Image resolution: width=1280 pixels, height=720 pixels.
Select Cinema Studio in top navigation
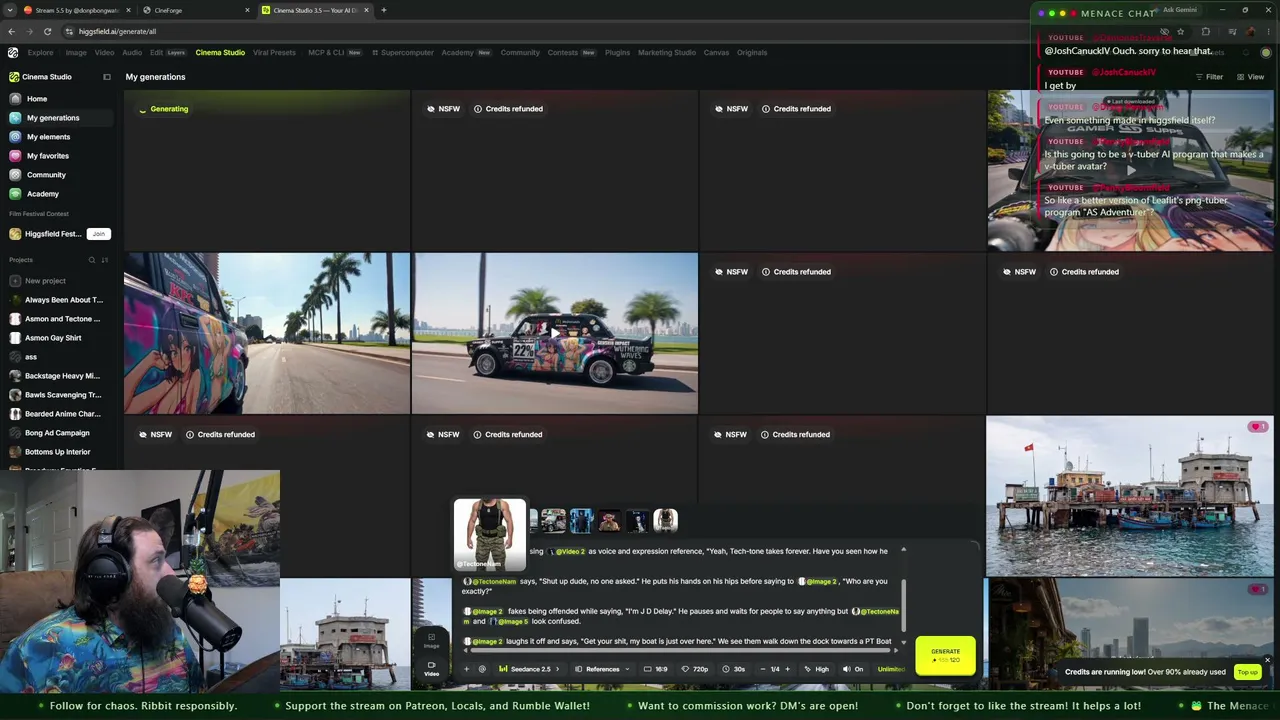click(x=220, y=53)
